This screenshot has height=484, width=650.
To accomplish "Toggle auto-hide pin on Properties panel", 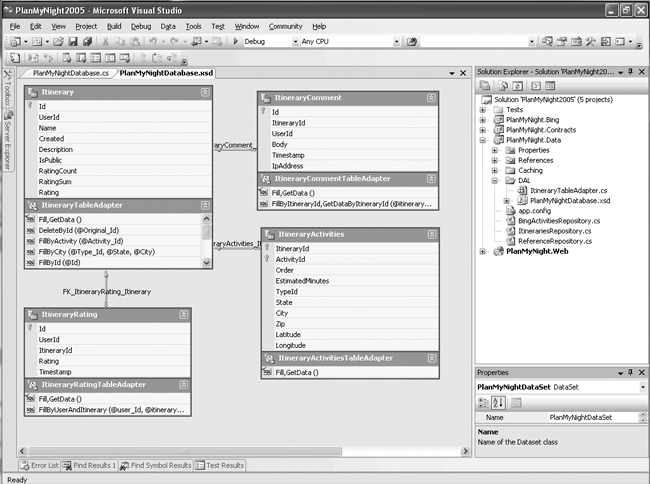I will click(631, 373).
